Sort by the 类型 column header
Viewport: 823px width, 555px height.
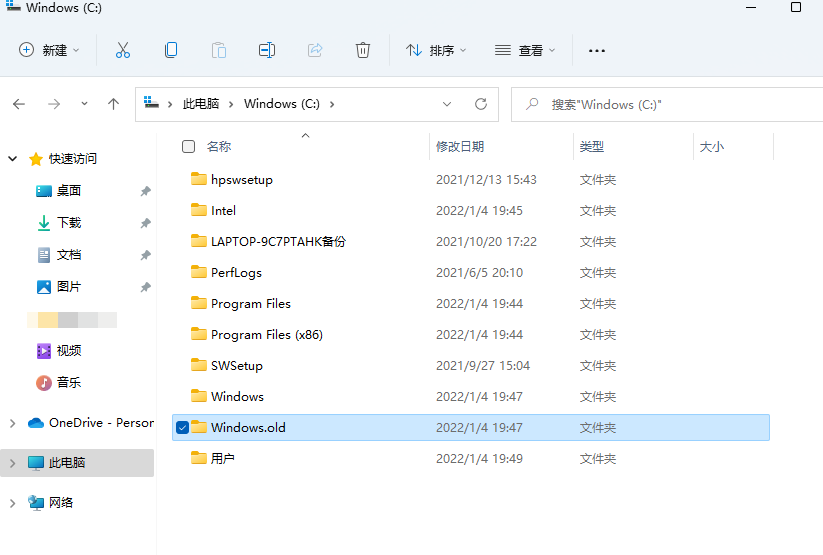(592, 146)
